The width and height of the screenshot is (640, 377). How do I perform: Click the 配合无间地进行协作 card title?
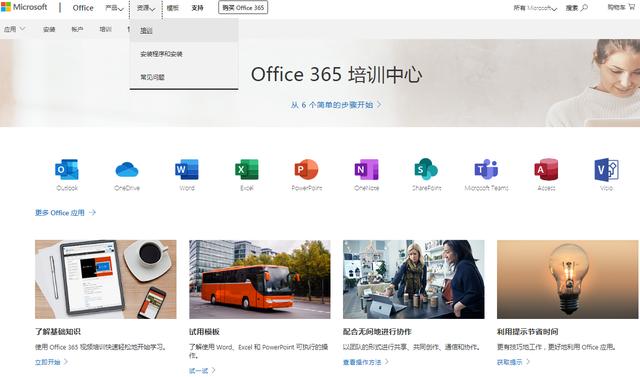[377, 332]
